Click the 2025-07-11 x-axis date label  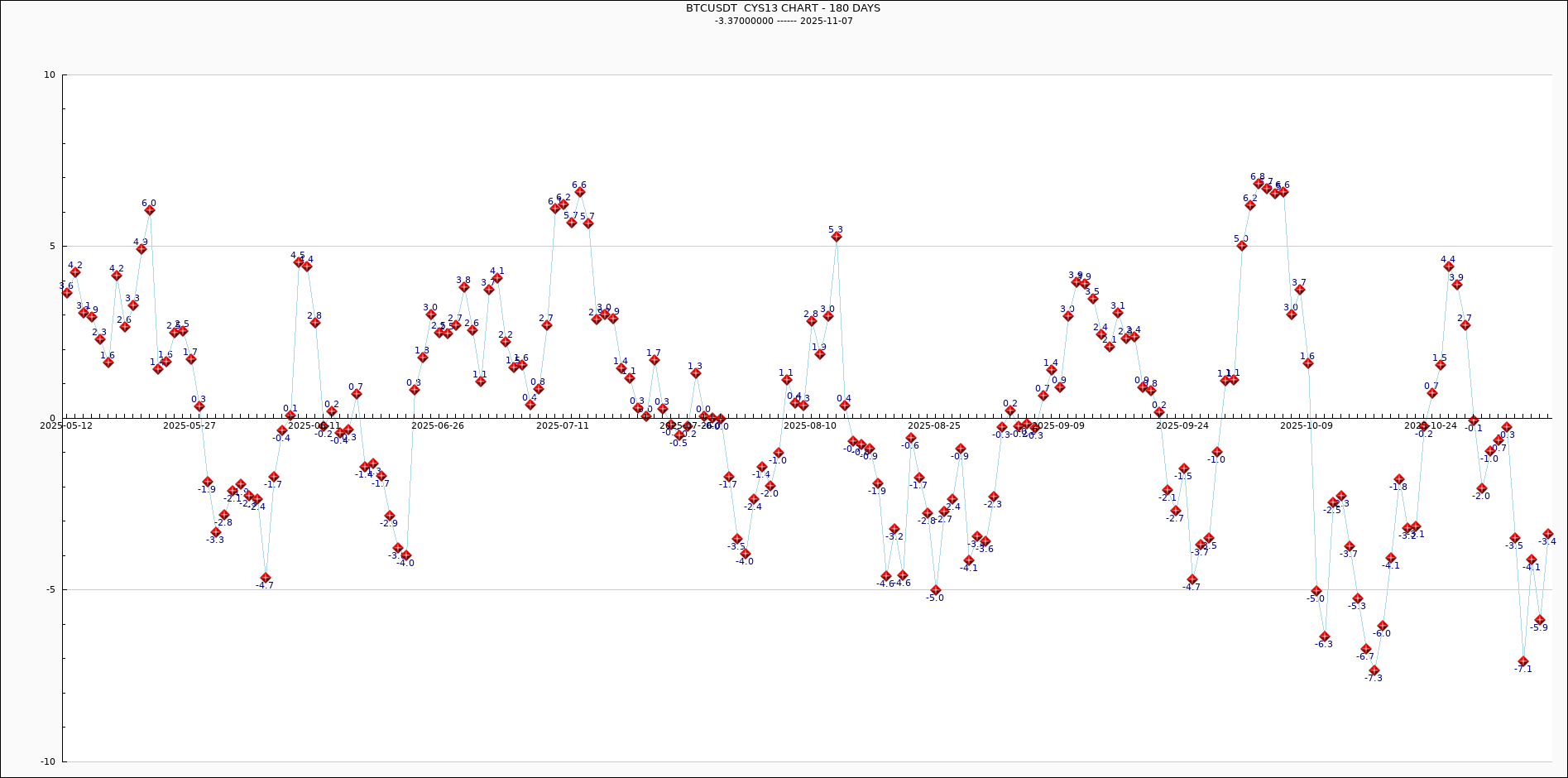(x=563, y=425)
